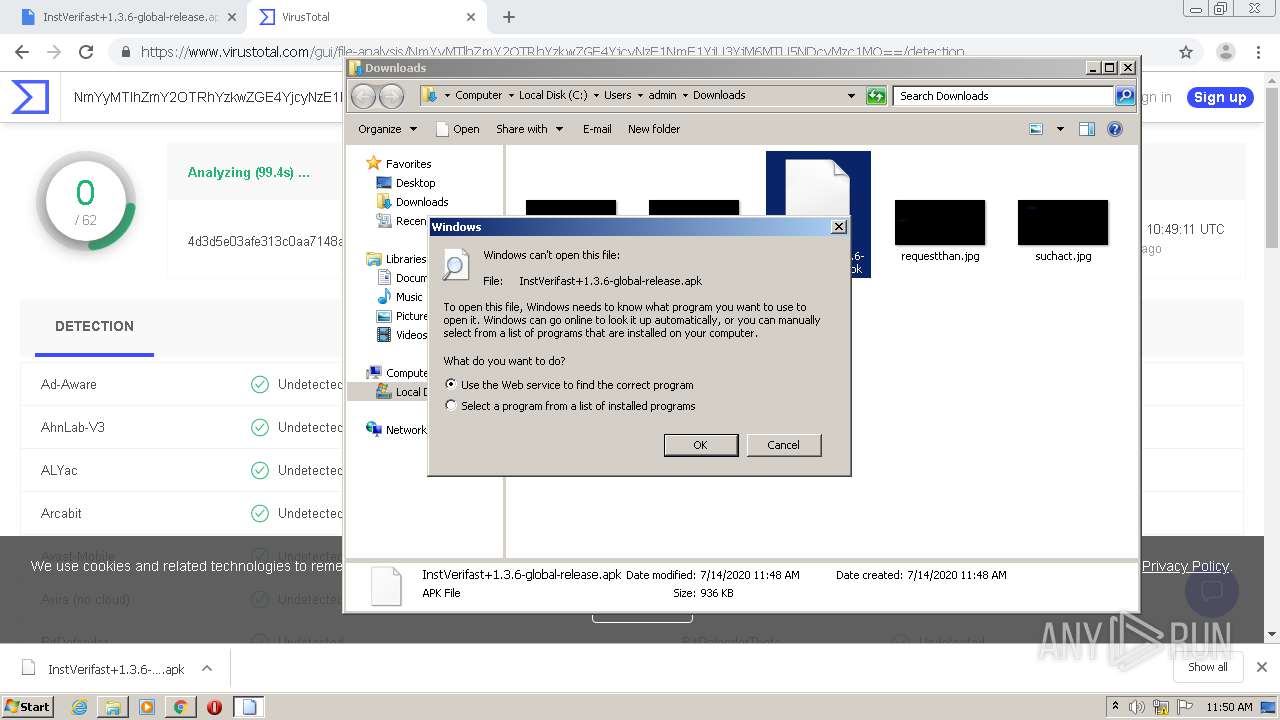Click Chrome icon in taskbar
1280x720 pixels.
pyautogui.click(x=180, y=707)
